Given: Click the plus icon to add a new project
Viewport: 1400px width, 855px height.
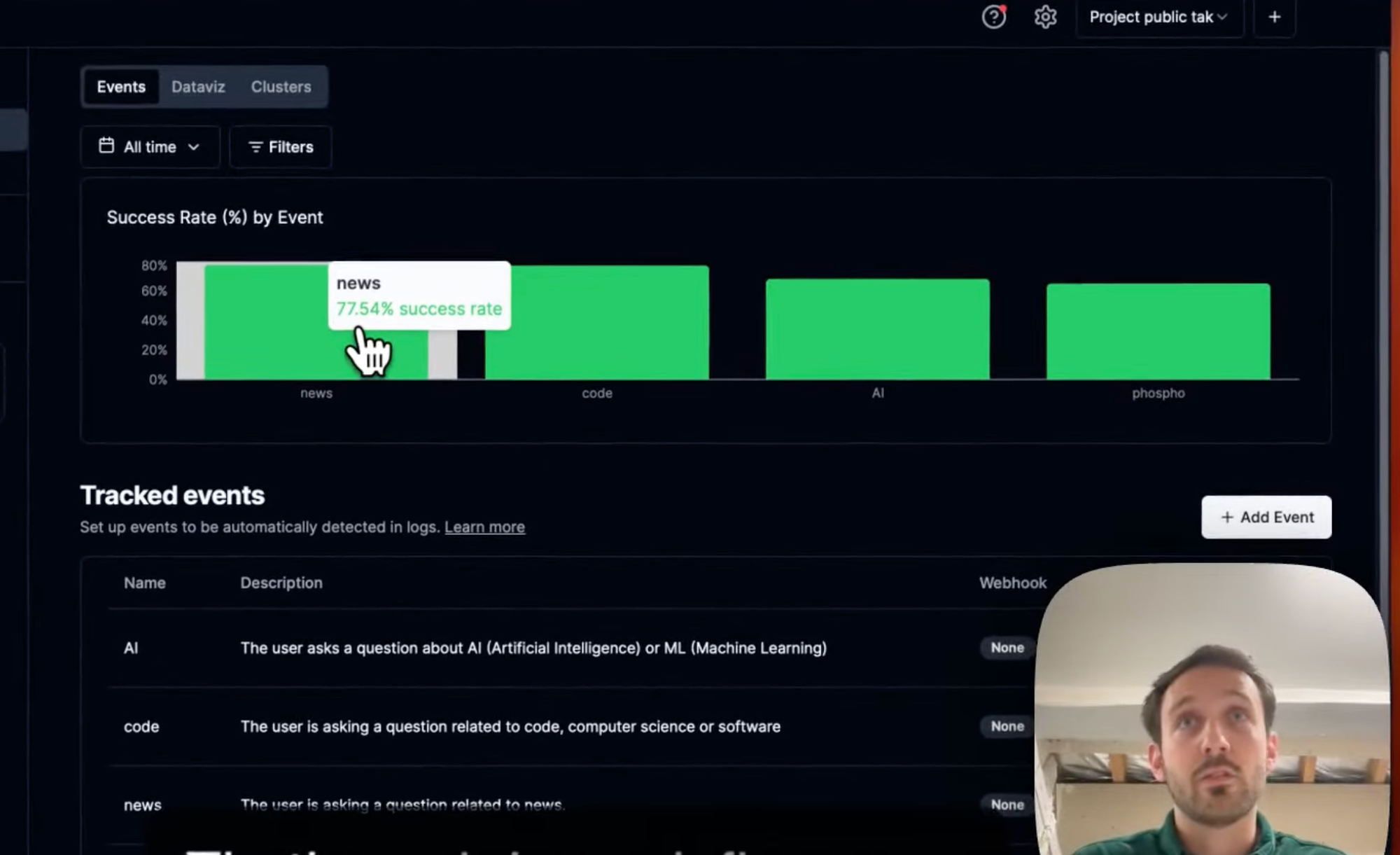Looking at the screenshot, I should click(1274, 17).
